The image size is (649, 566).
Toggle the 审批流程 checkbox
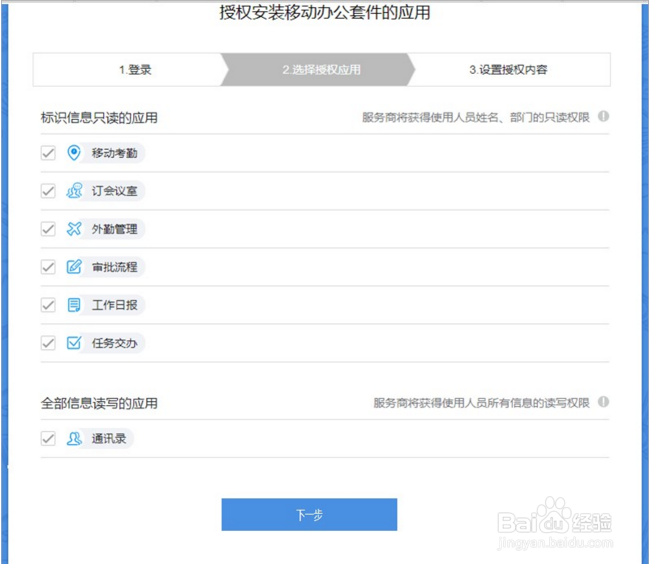click(48, 267)
